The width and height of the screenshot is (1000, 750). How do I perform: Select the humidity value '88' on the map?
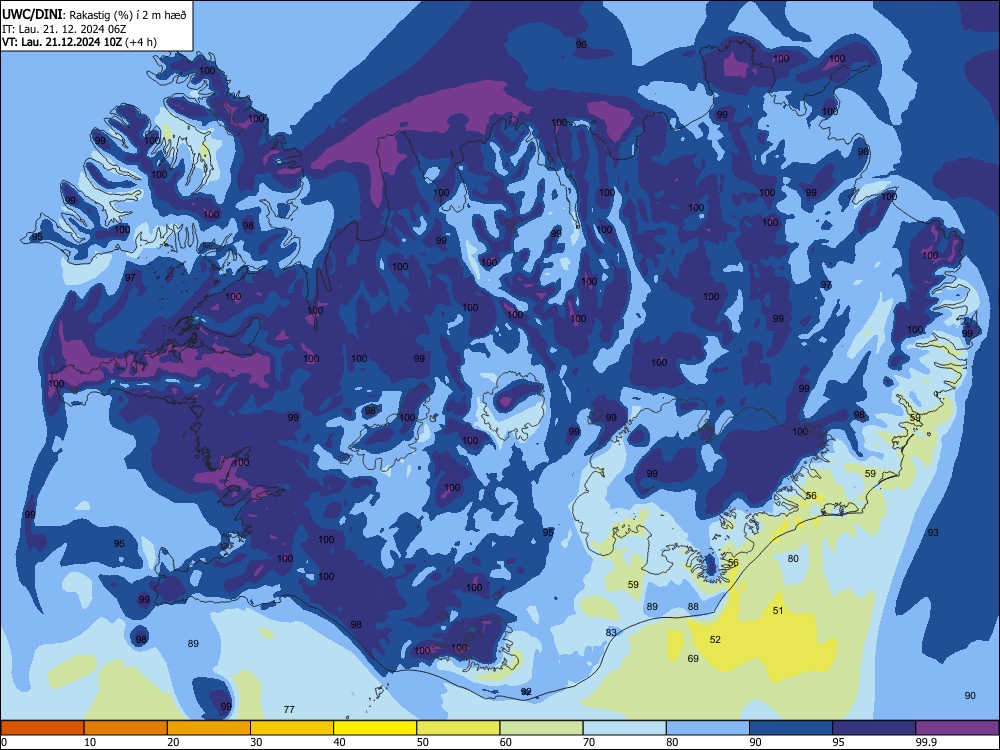tap(693, 607)
